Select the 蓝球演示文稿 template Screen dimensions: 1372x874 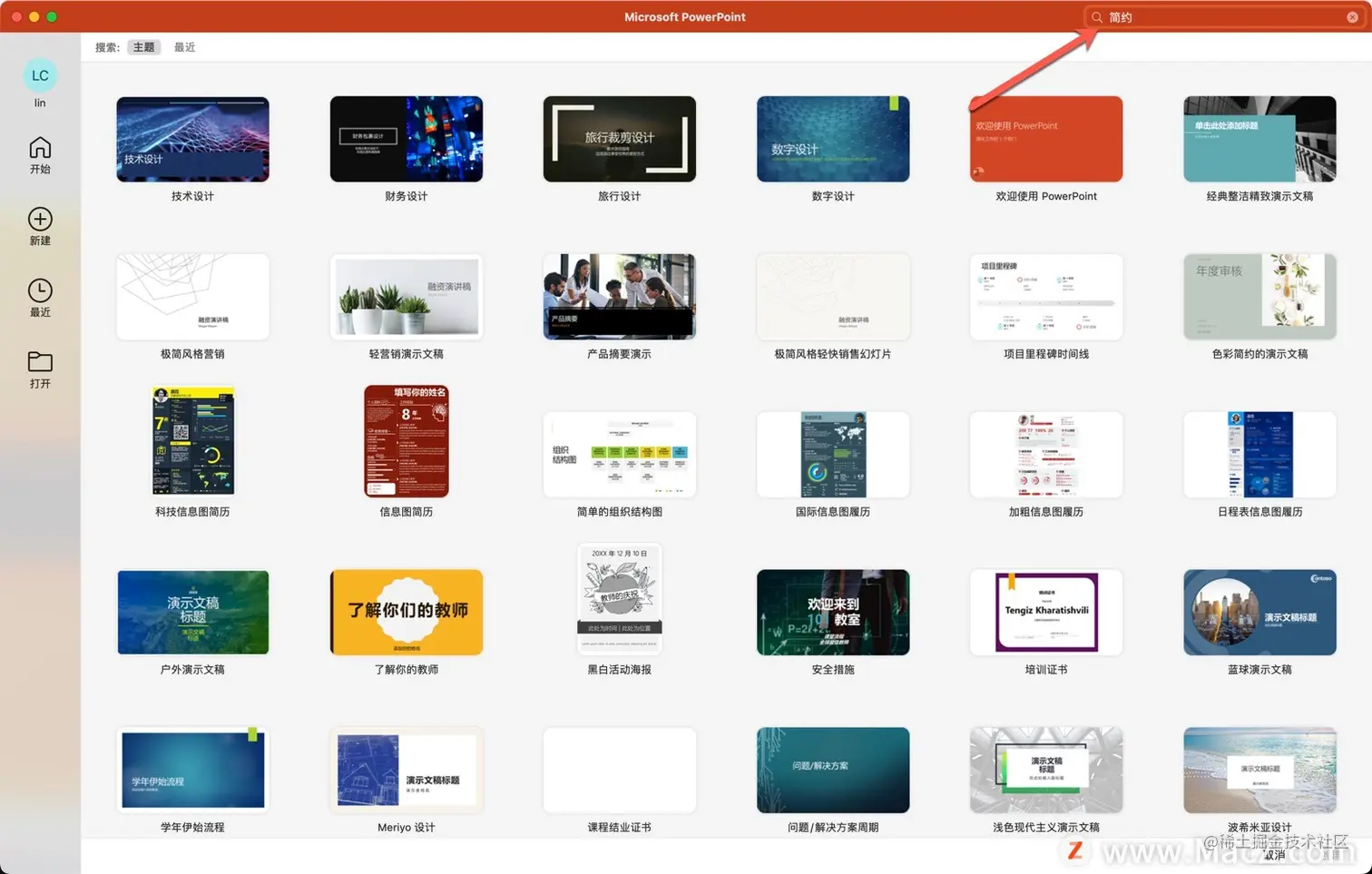[x=1259, y=613]
